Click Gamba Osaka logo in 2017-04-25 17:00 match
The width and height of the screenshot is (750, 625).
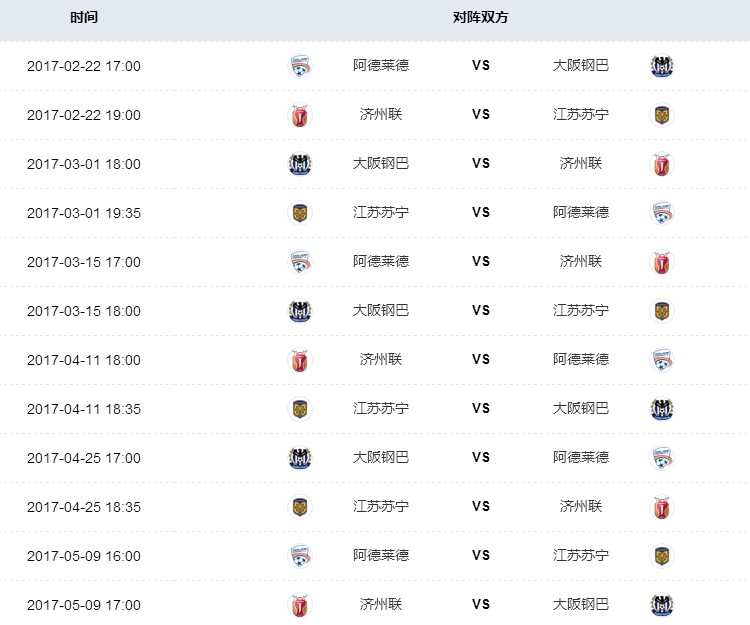tap(299, 458)
